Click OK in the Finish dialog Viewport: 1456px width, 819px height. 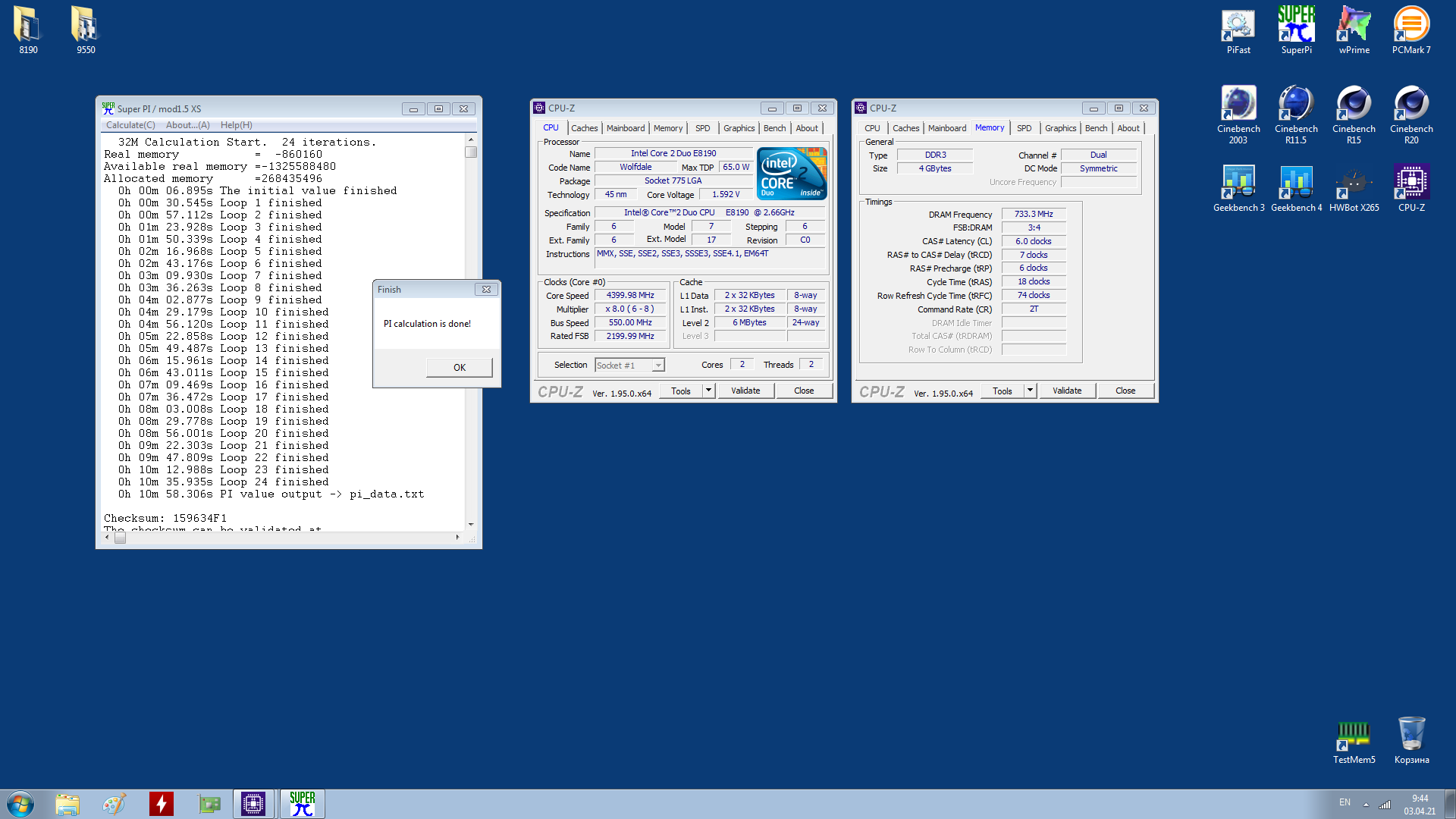pos(460,368)
